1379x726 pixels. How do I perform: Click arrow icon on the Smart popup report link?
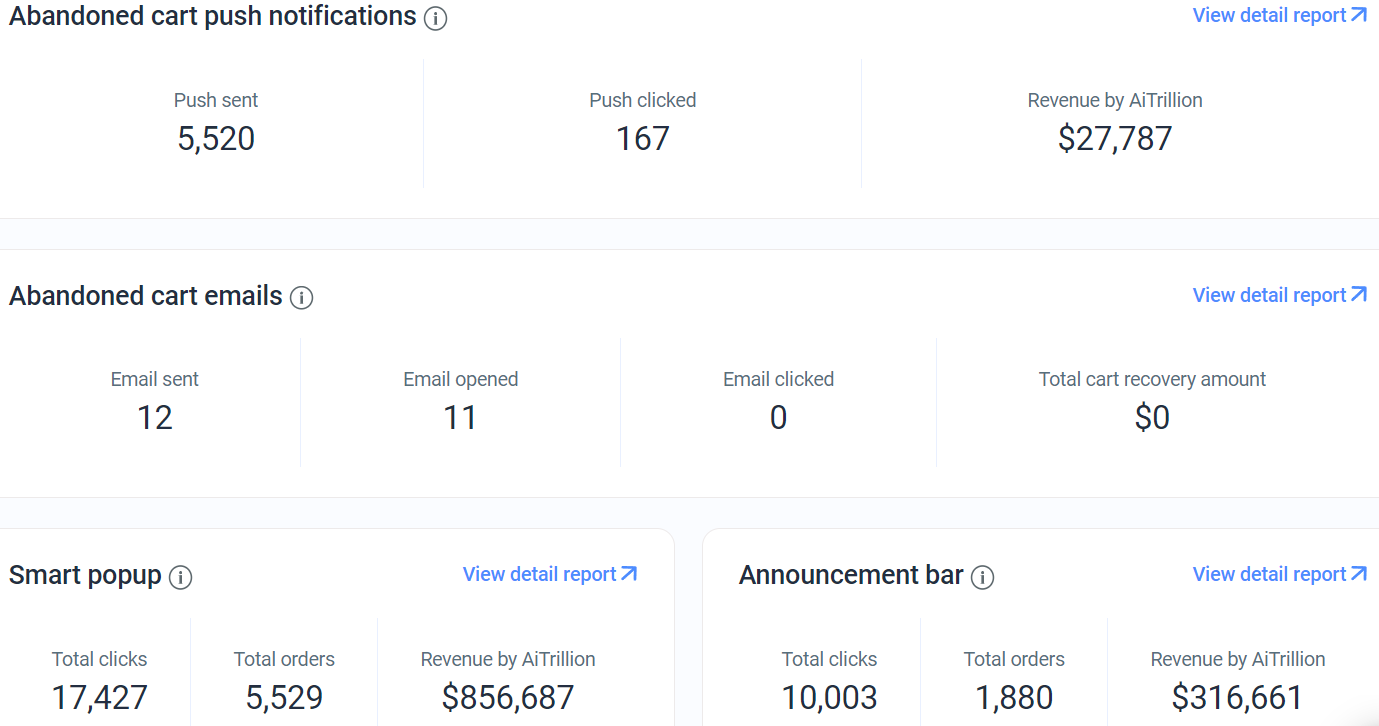coord(629,573)
